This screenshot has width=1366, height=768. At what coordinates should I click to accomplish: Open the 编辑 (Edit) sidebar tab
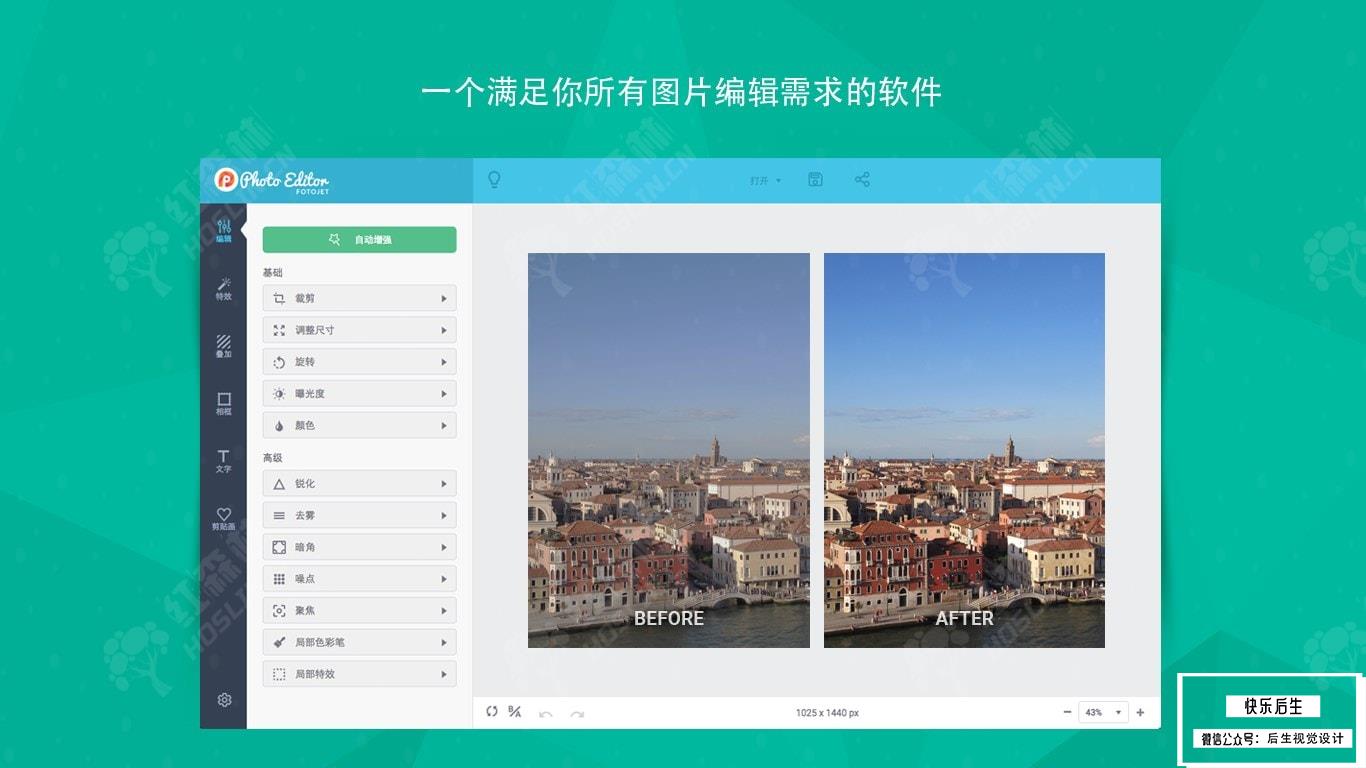coord(224,231)
